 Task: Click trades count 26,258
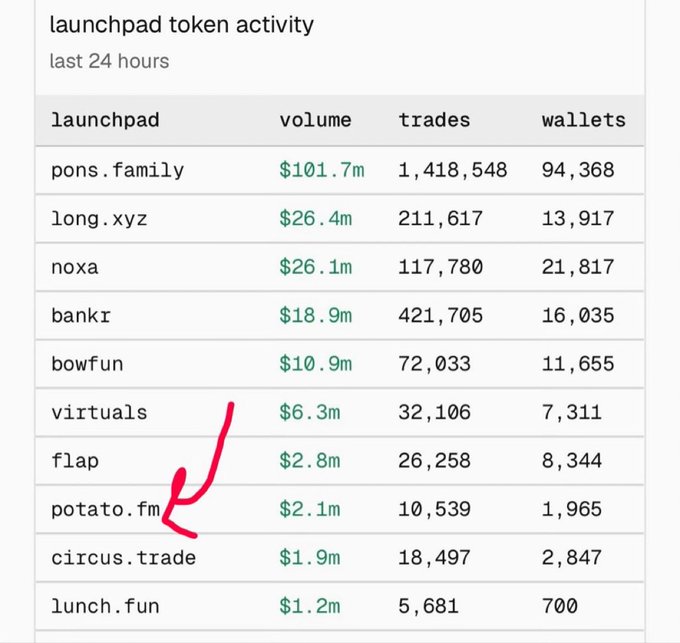point(434,461)
